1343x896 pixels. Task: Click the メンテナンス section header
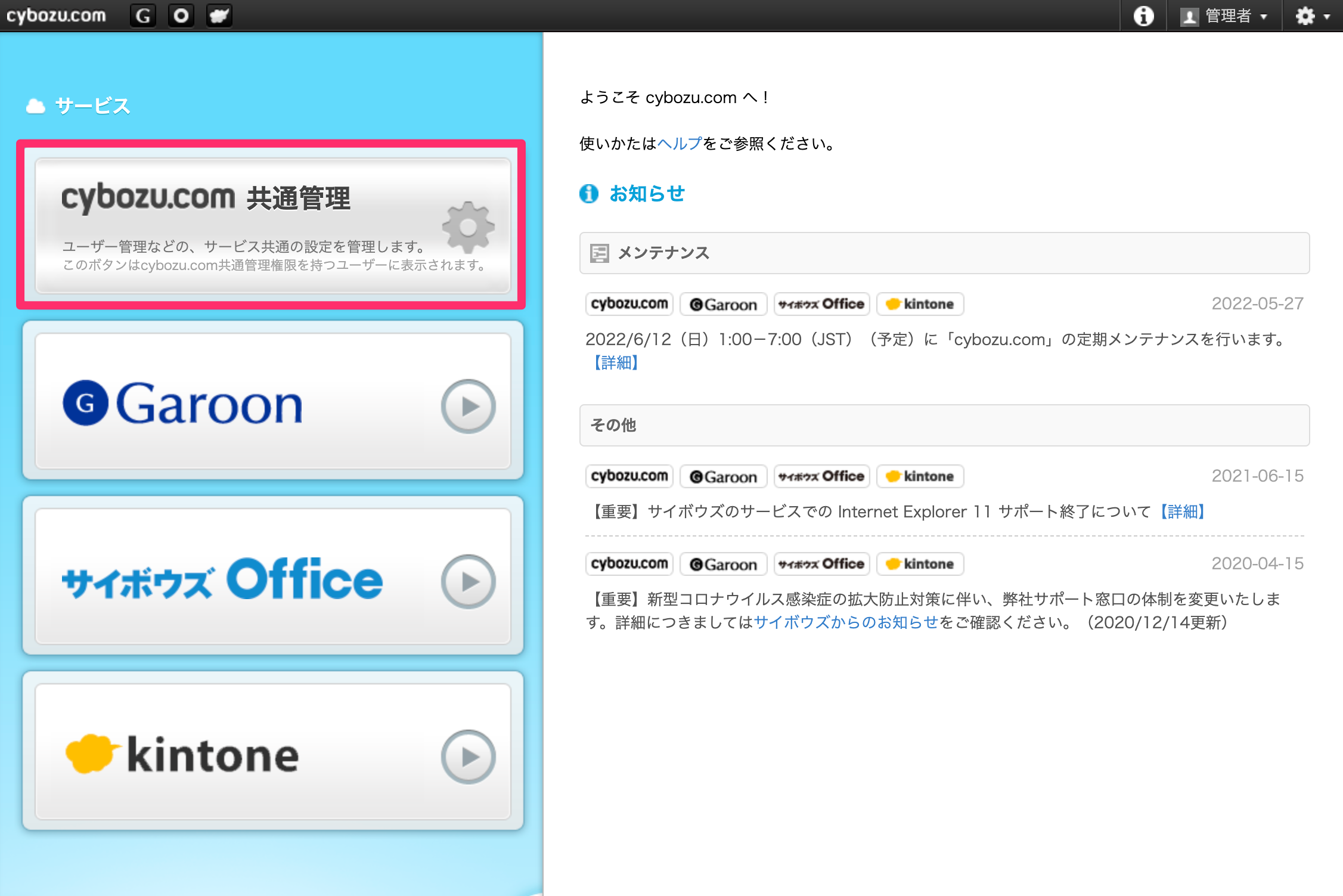tap(944, 253)
